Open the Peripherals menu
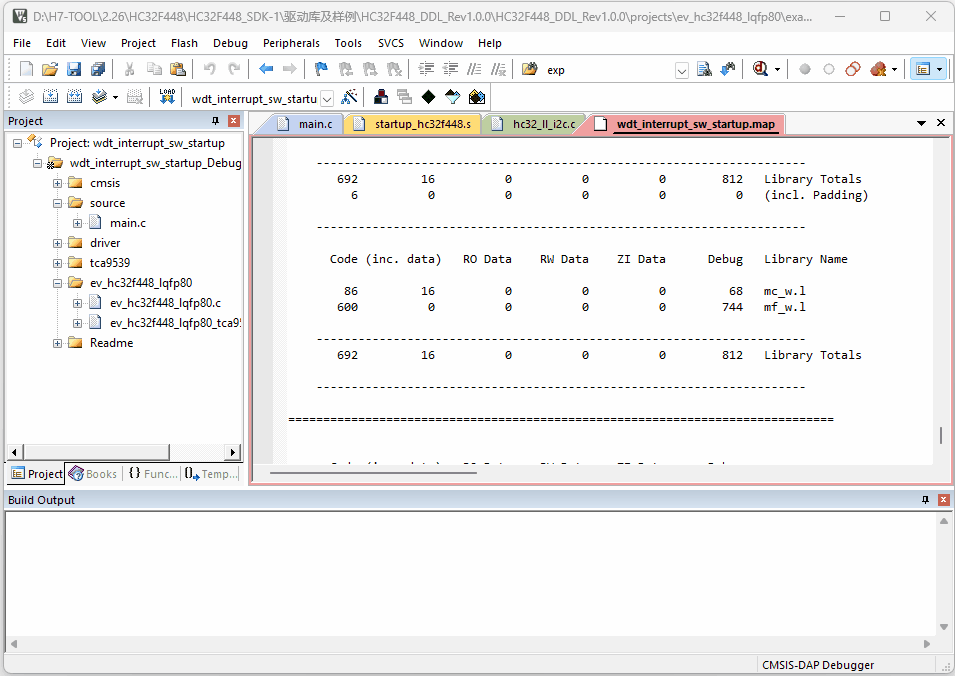 pos(291,43)
